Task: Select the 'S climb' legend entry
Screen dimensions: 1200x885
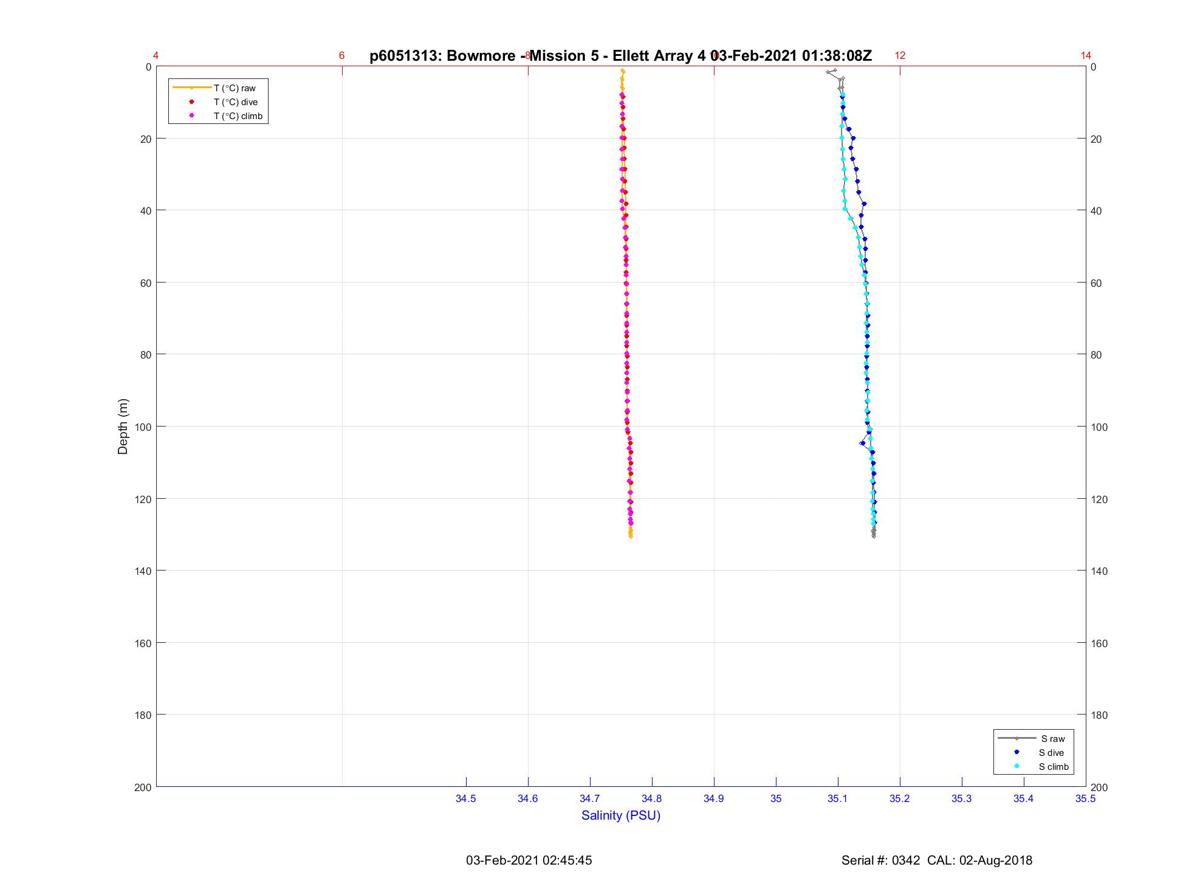Action: (x=1055, y=766)
